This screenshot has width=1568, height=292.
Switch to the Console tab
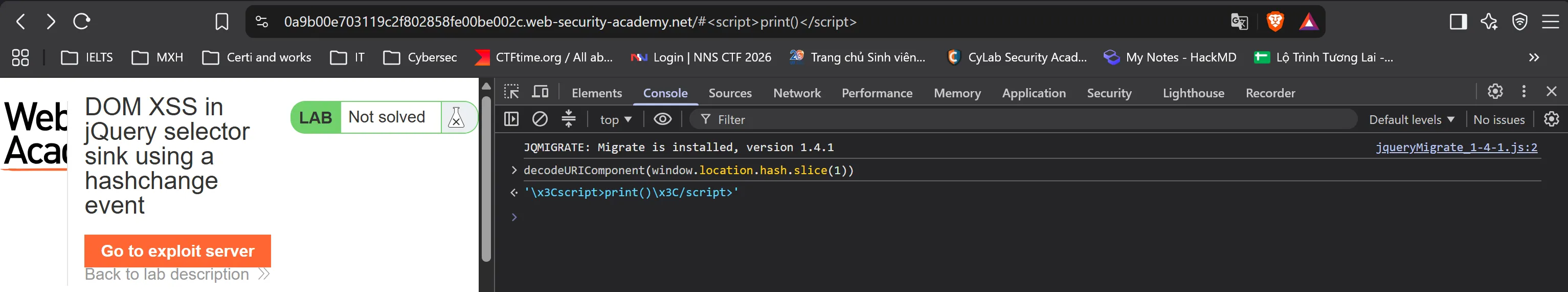click(x=665, y=93)
